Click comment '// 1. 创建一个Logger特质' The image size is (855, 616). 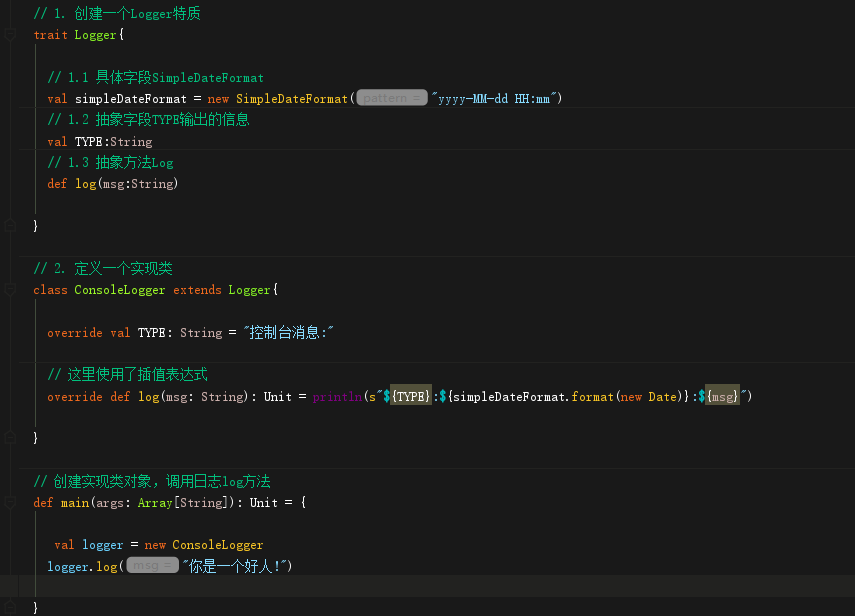point(117,14)
